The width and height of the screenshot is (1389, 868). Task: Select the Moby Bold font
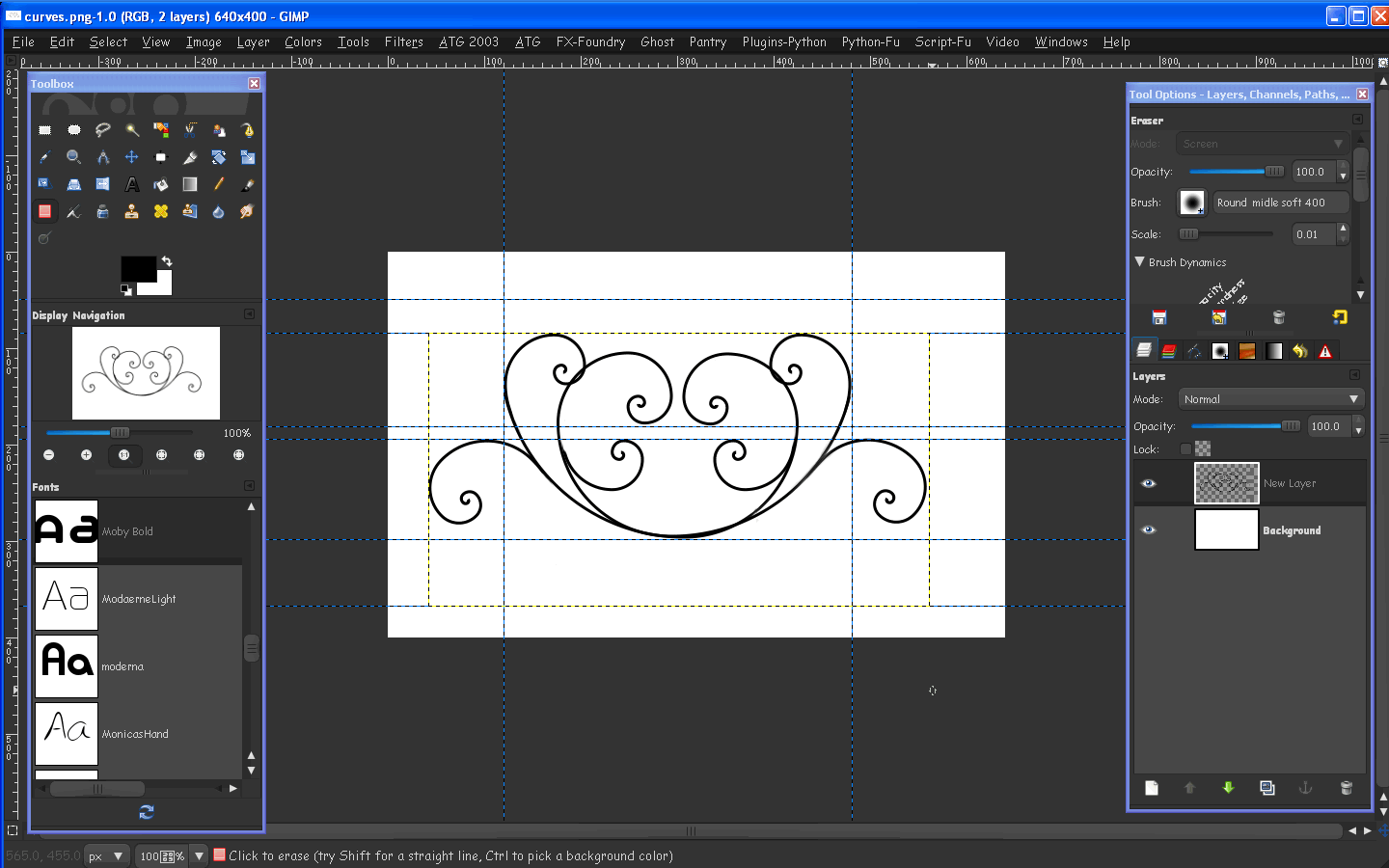138,530
